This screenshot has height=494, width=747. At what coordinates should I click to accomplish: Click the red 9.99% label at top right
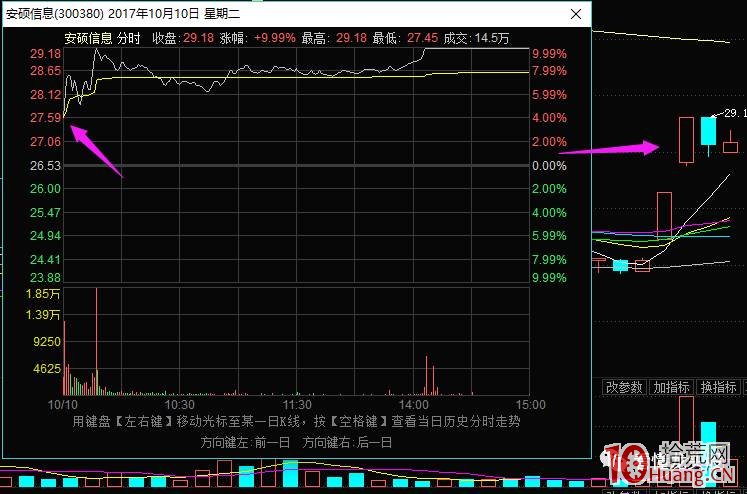[x=549, y=54]
